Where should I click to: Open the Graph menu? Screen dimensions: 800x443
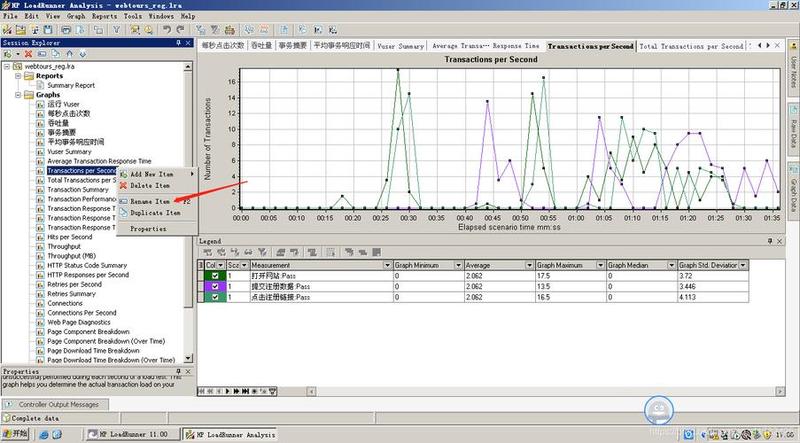click(76, 16)
